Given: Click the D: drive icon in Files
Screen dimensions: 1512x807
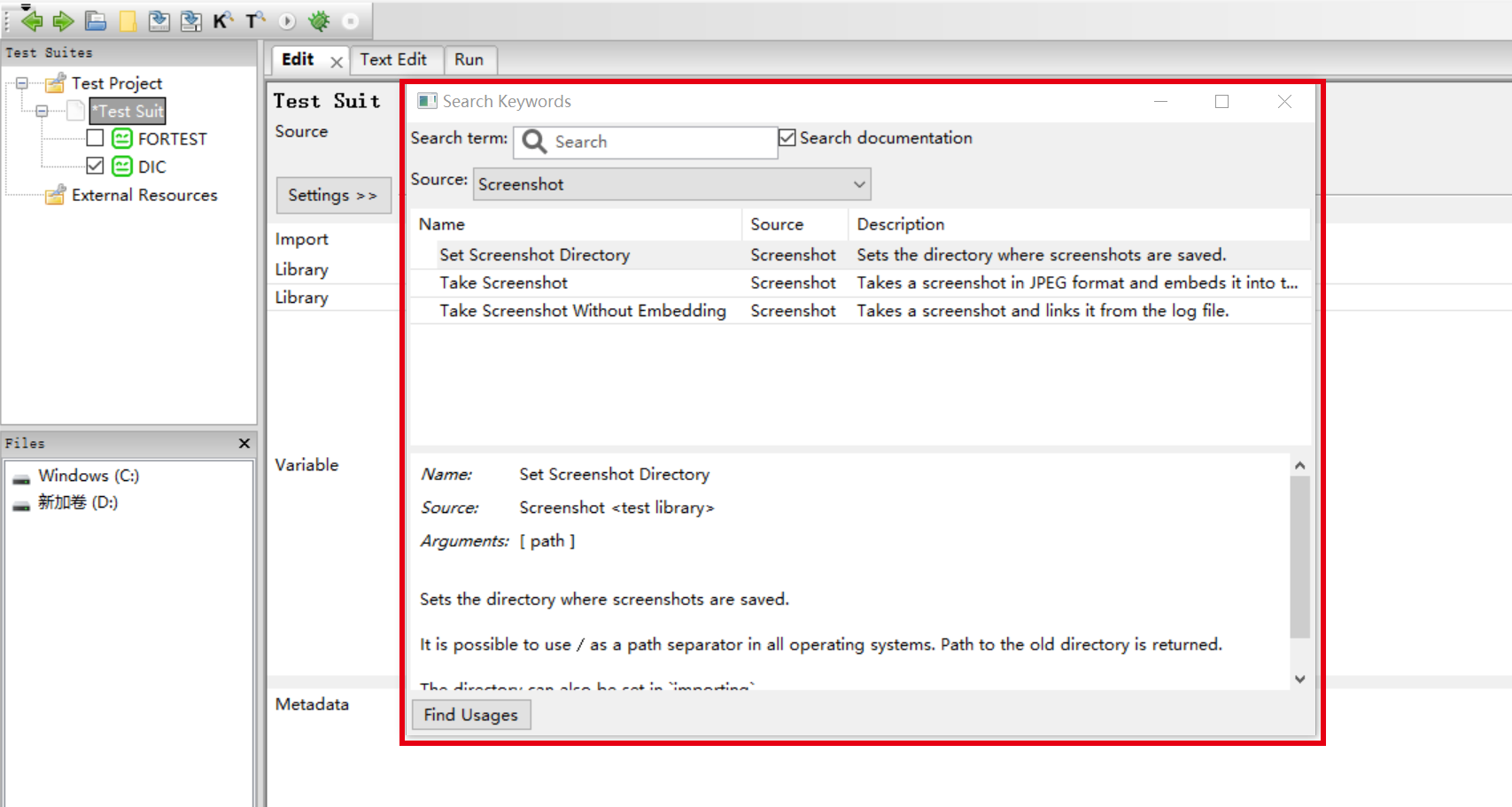Looking at the screenshot, I should click(21, 506).
